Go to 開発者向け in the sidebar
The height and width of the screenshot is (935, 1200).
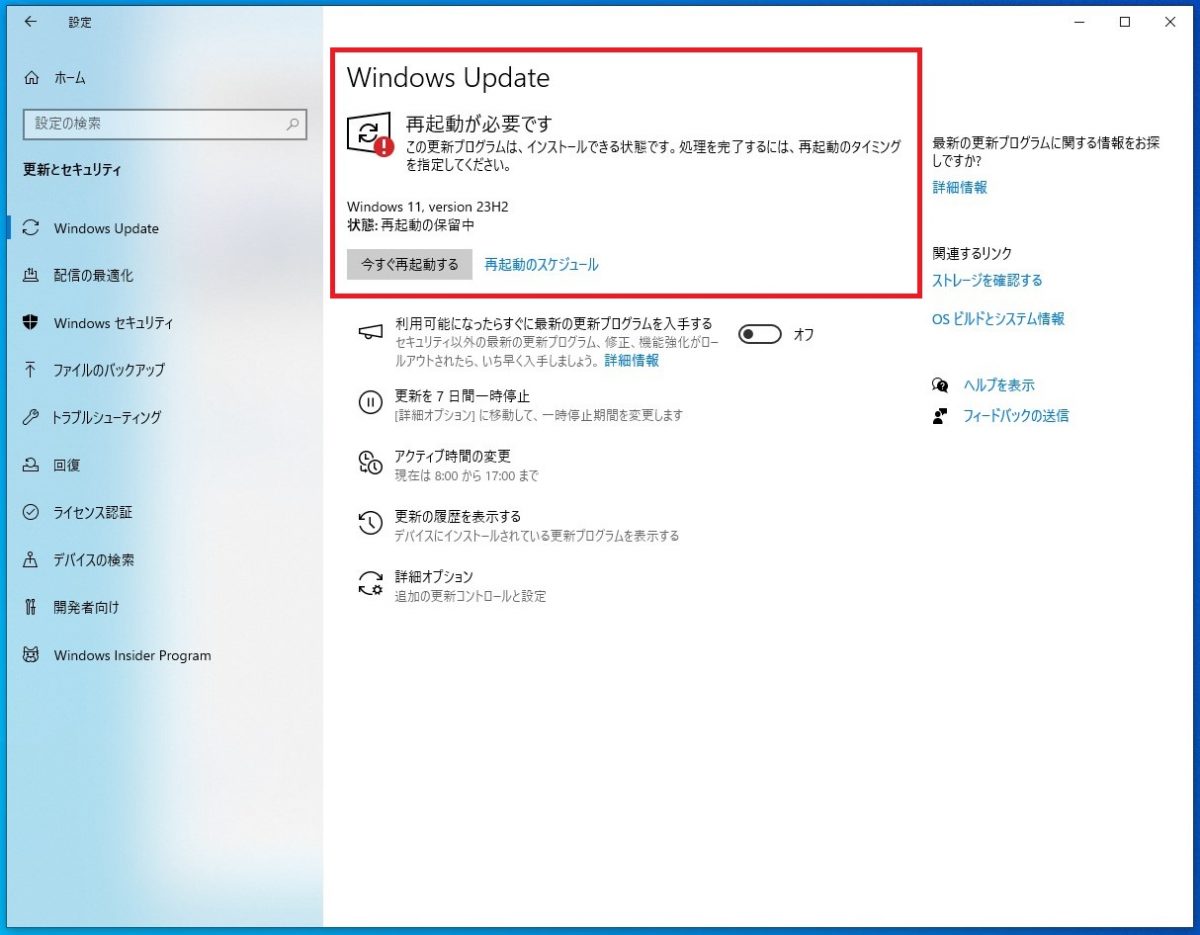[x=86, y=607]
